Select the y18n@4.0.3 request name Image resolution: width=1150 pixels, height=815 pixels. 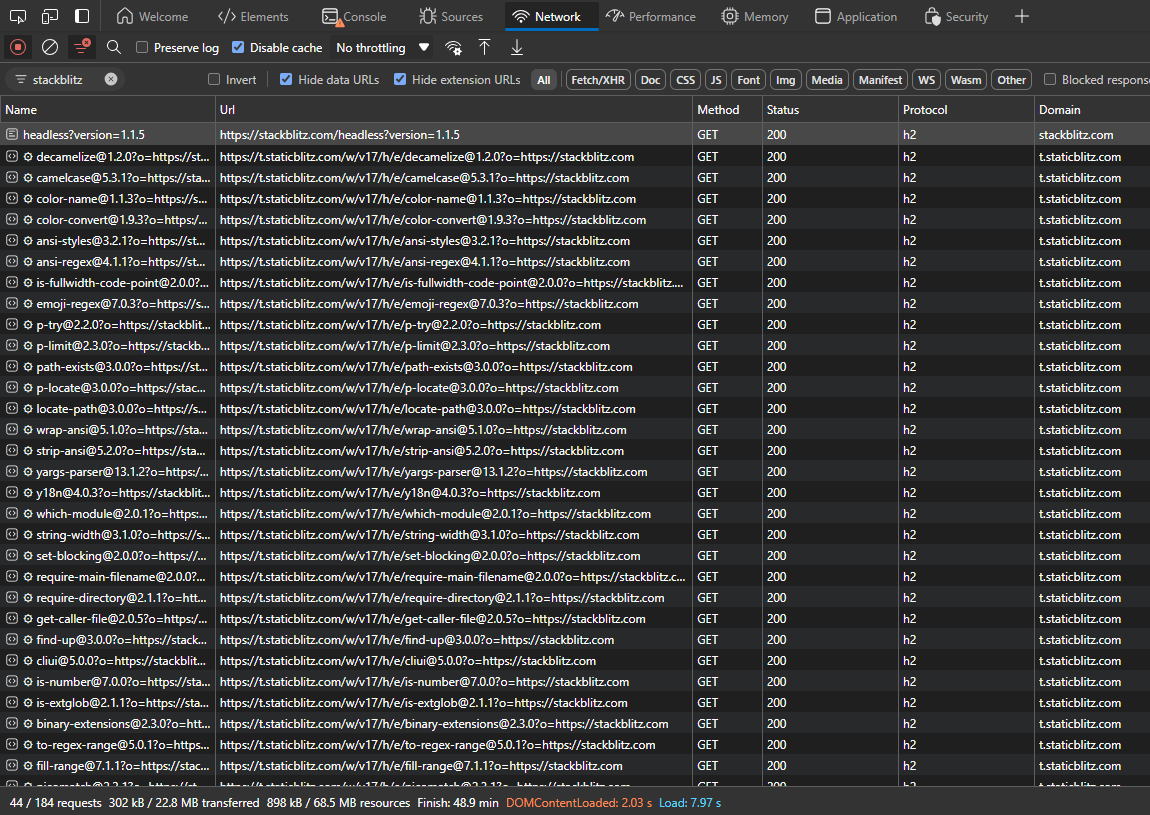(122, 493)
